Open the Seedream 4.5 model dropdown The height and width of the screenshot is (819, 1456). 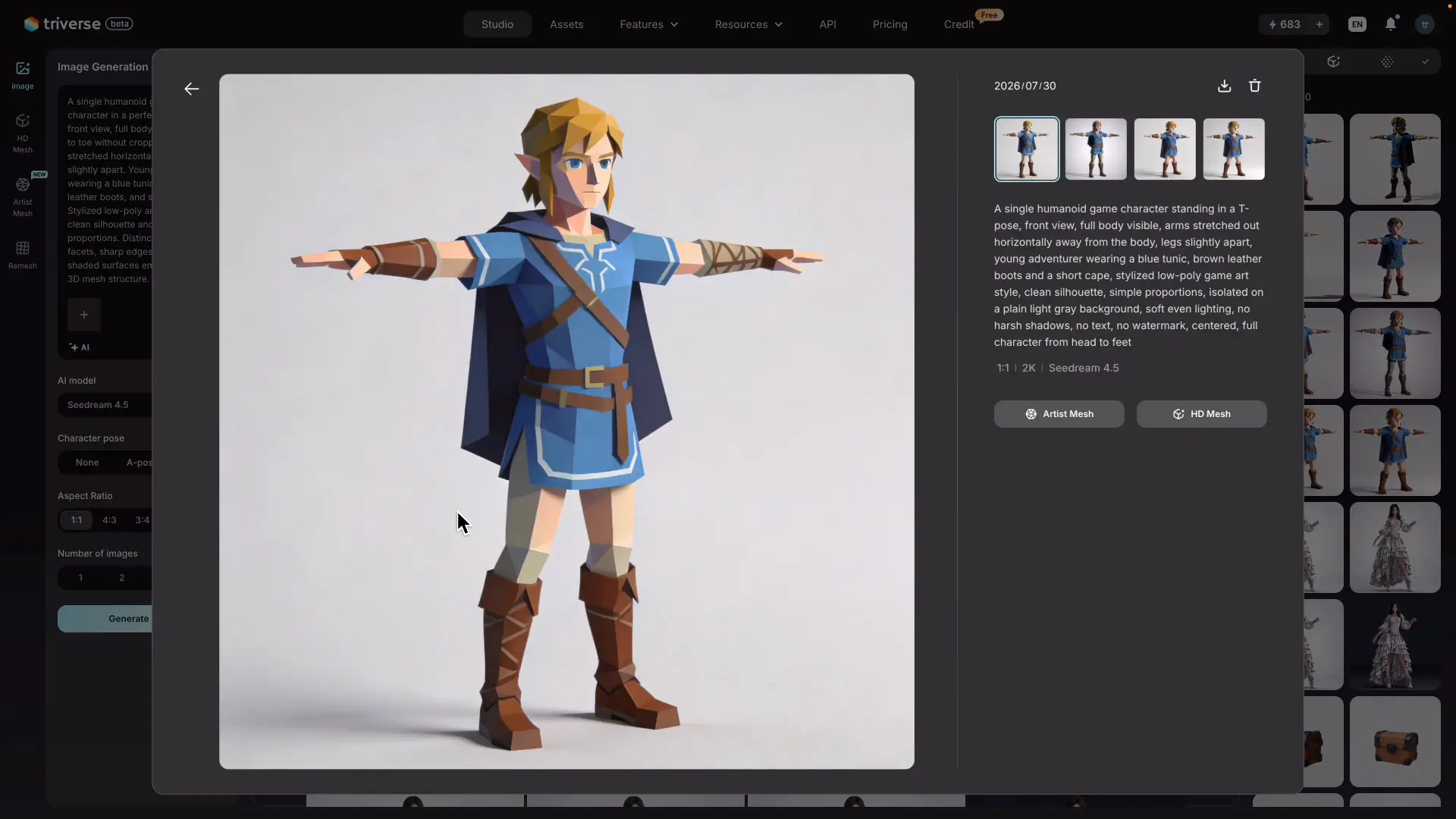coord(105,405)
